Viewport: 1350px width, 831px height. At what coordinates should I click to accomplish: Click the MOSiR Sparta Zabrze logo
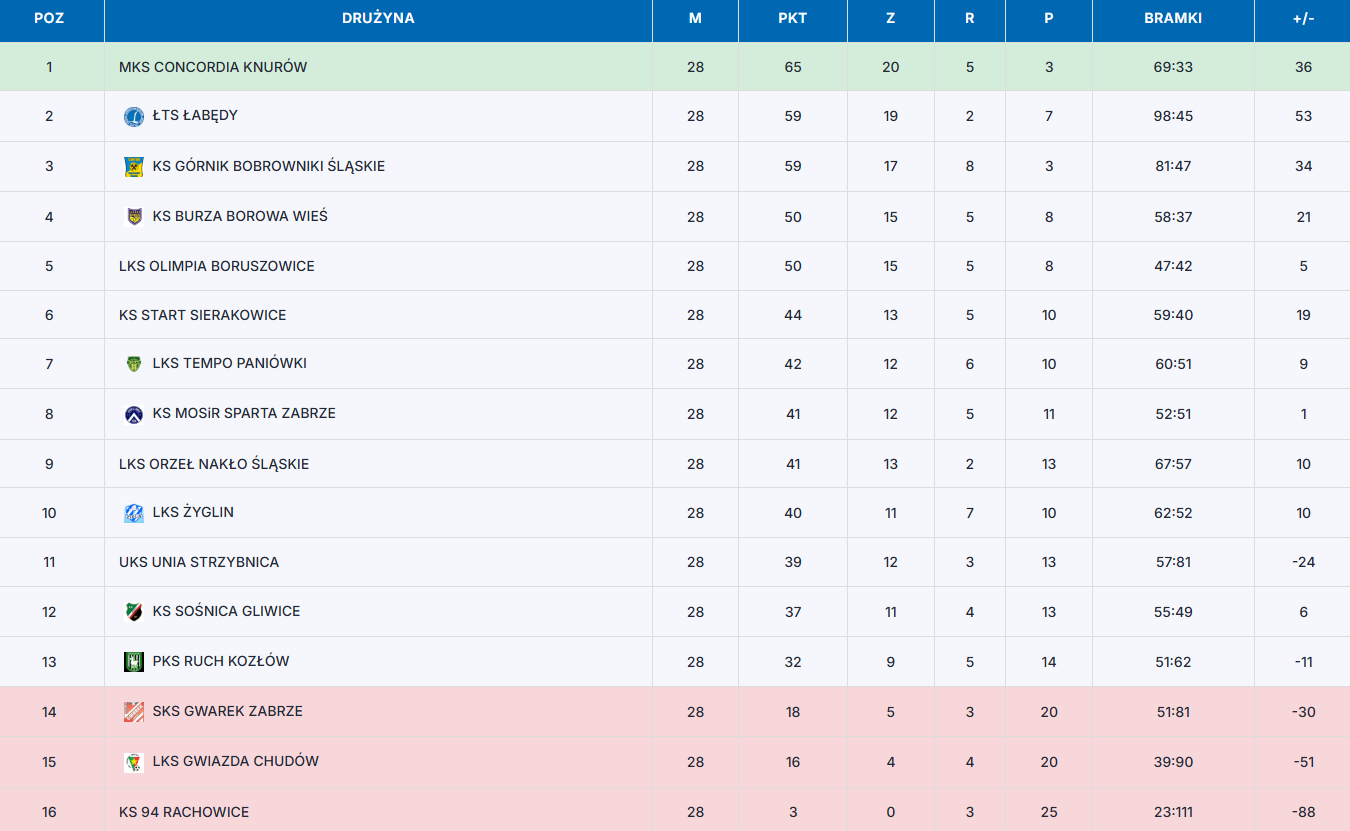point(134,414)
